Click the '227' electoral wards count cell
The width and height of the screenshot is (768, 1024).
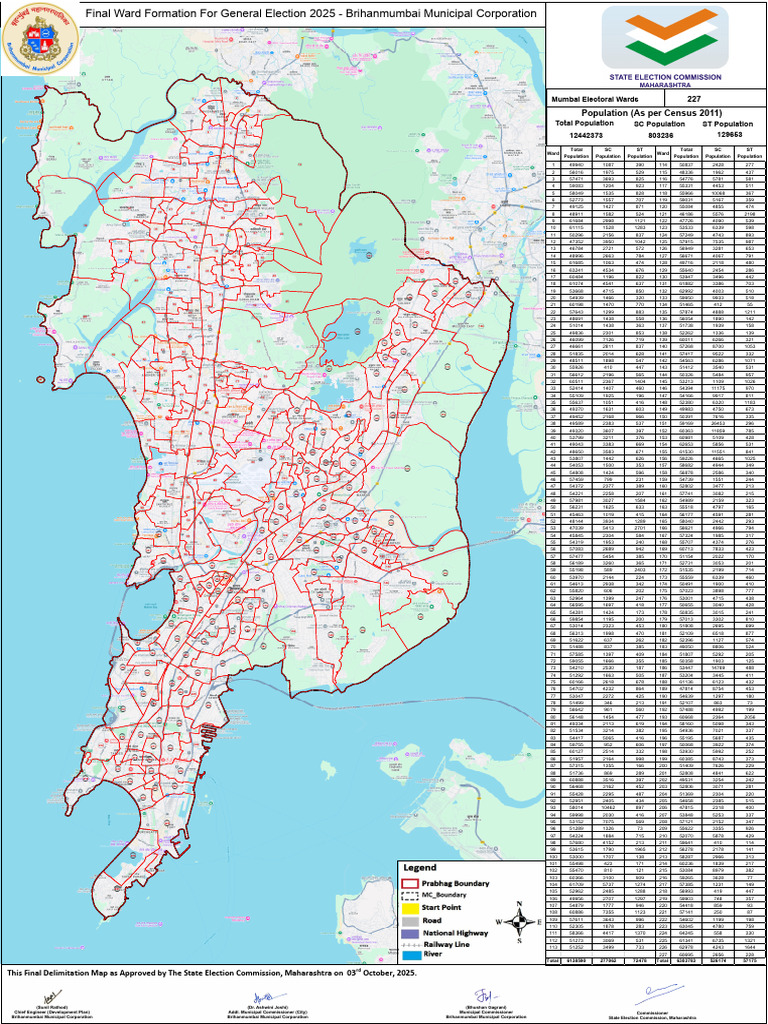pos(715,99)
